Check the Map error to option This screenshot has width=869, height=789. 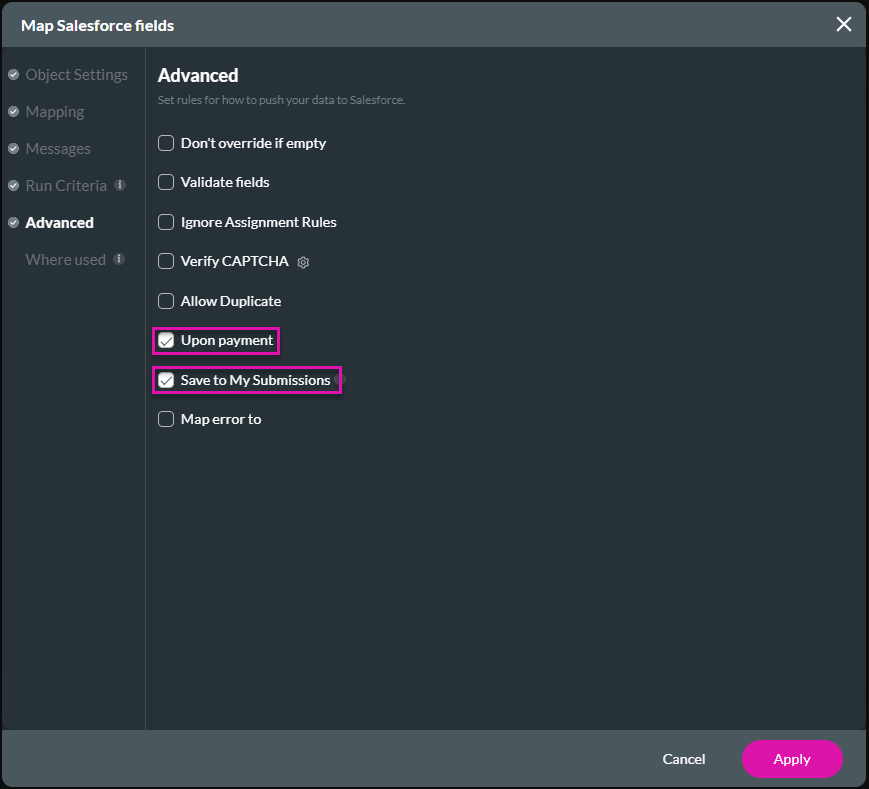[166, 419]
